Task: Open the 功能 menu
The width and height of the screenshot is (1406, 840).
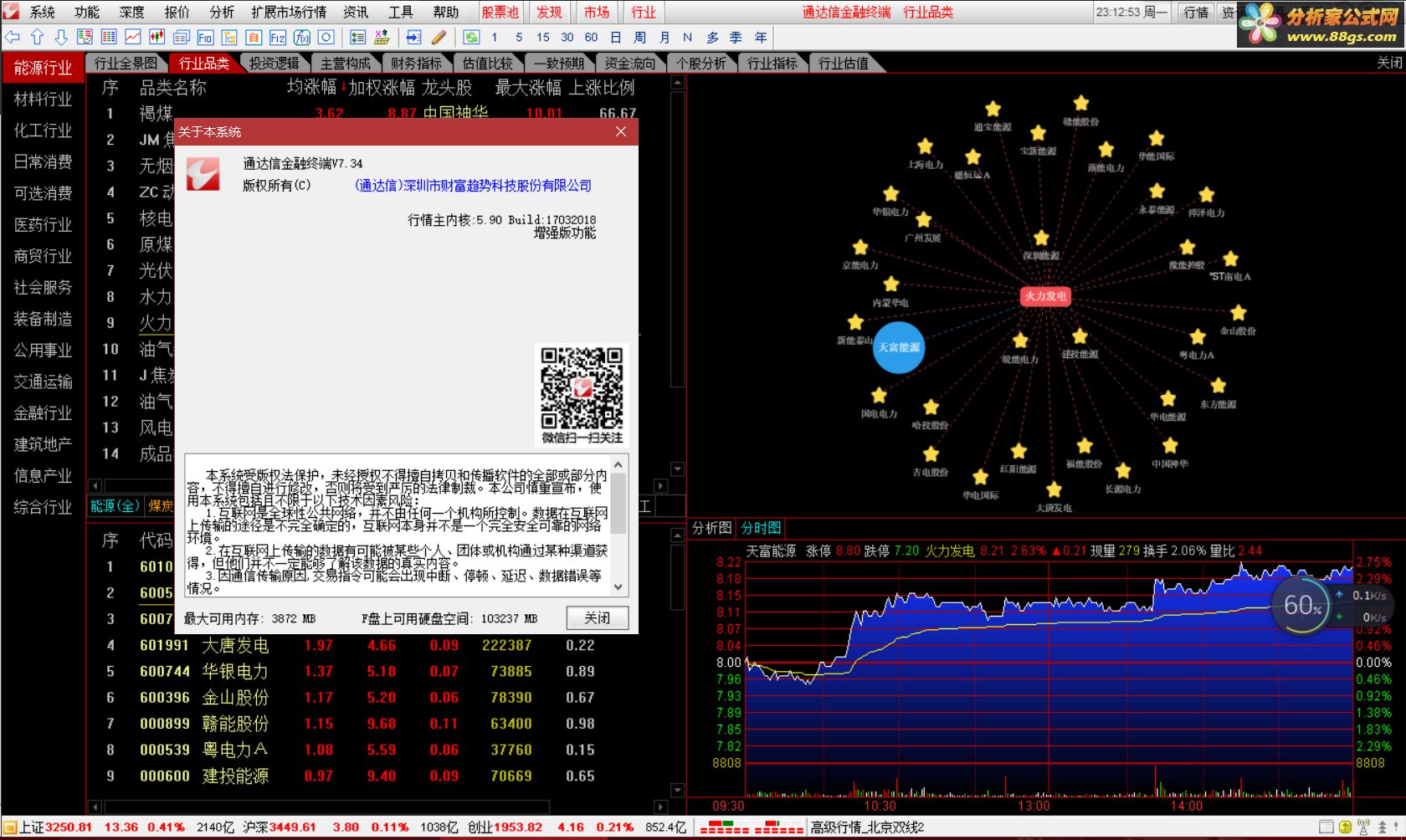Action: (87, 12)
